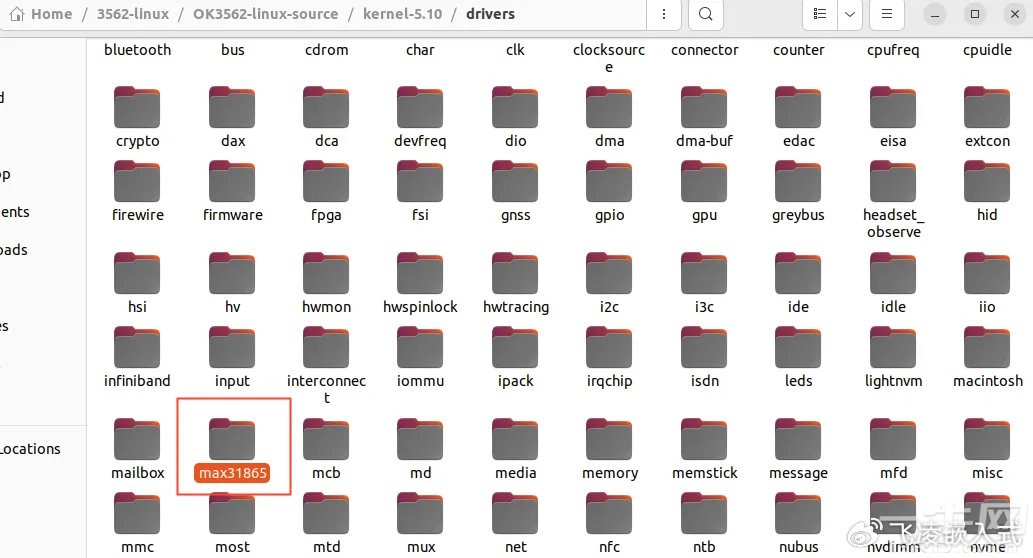Open the search icon in the header
1033x558 pixels.
coord(706,14)
